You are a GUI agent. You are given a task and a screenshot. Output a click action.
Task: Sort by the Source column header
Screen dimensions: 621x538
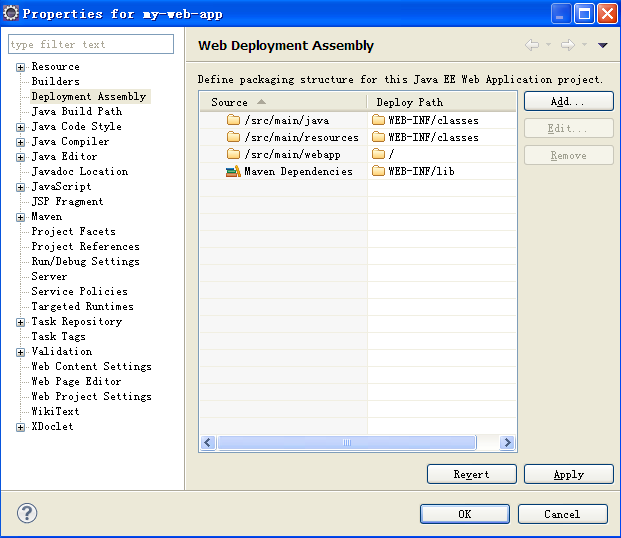[x=283, y=102]
